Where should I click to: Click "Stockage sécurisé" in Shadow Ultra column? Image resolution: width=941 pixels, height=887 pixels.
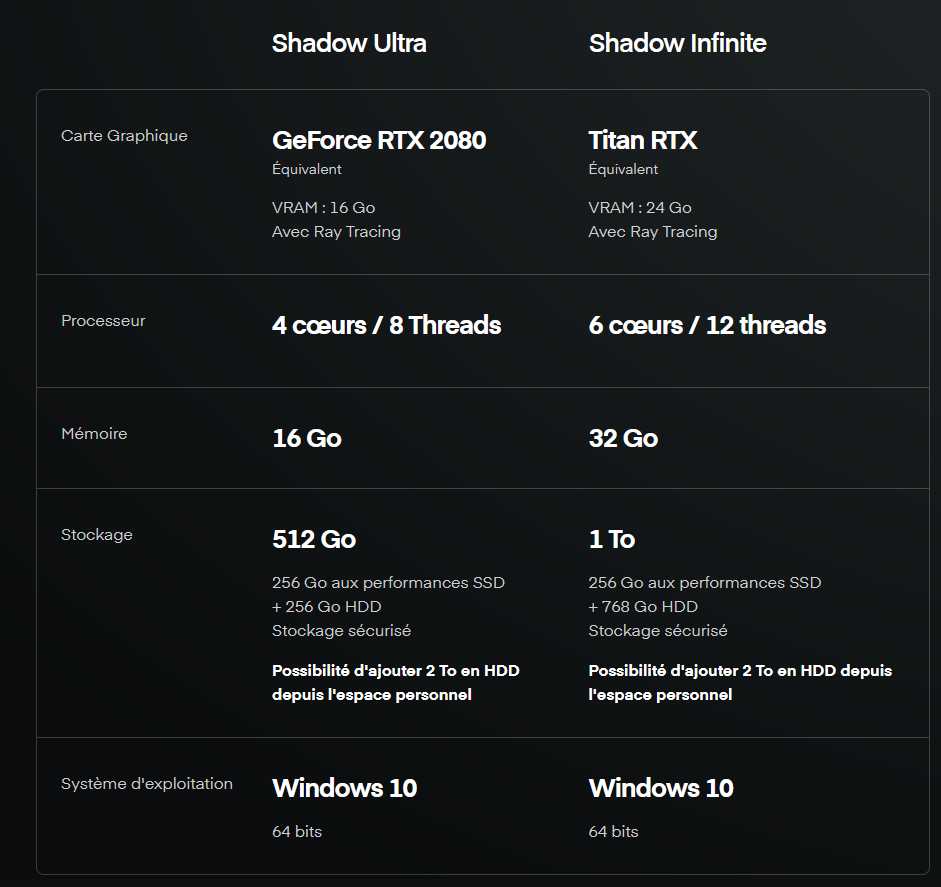pos(341,631)
